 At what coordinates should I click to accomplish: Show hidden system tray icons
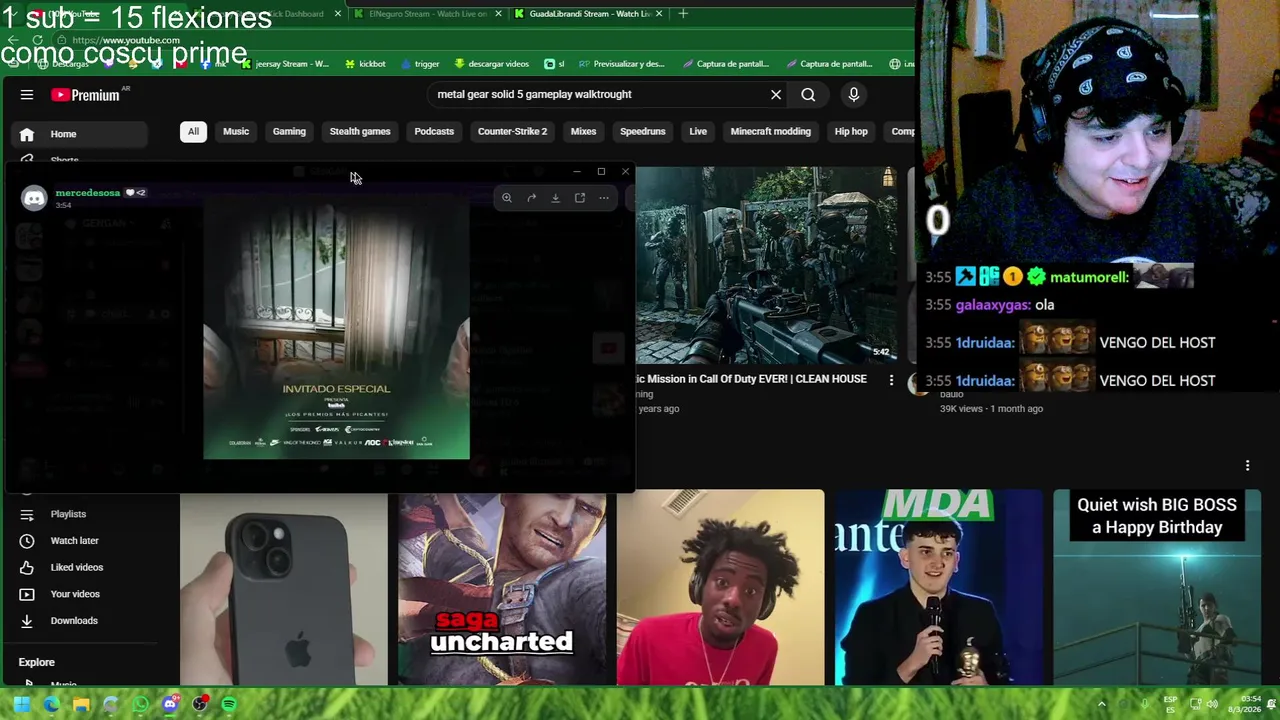click(1101, 704)
